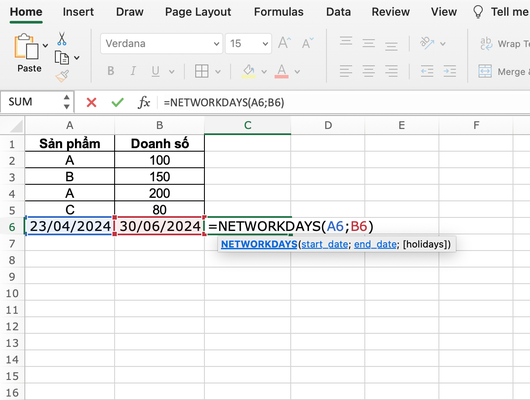Increase font size with large A

coord(284,43)
